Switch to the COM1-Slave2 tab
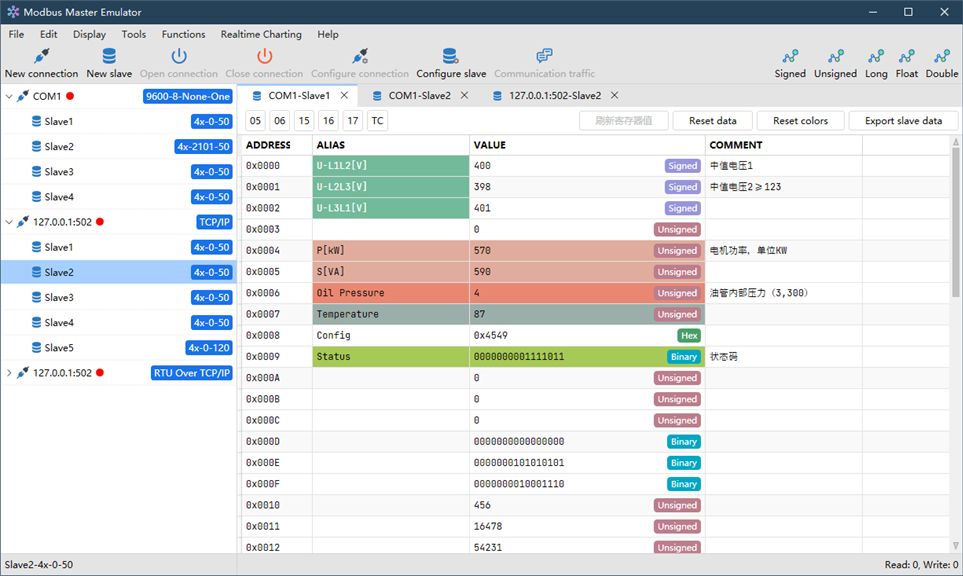Screen dimensions: 963x576 click(x=419, y=96)
